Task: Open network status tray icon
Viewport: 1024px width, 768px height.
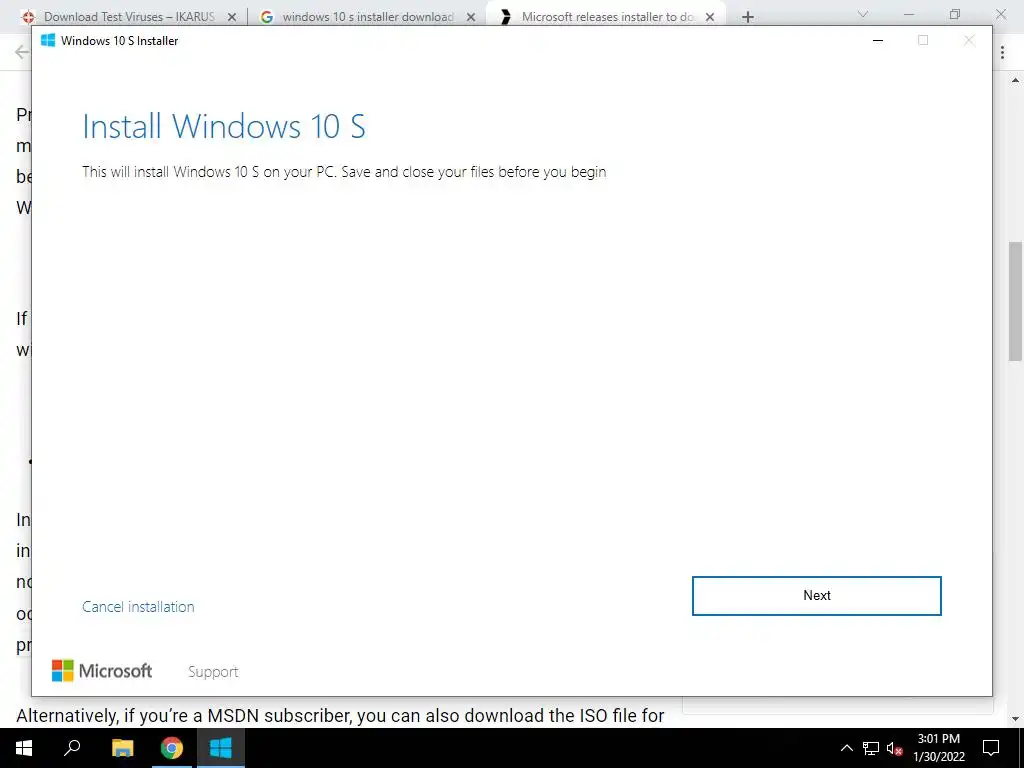Action: (871, 748)
